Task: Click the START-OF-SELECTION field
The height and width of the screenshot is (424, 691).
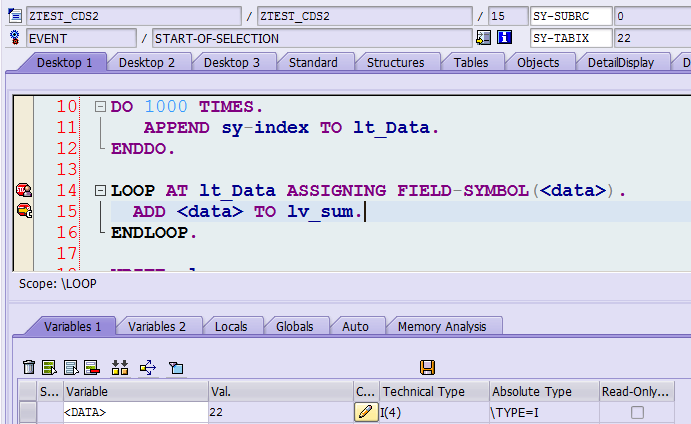Action: 312,38
